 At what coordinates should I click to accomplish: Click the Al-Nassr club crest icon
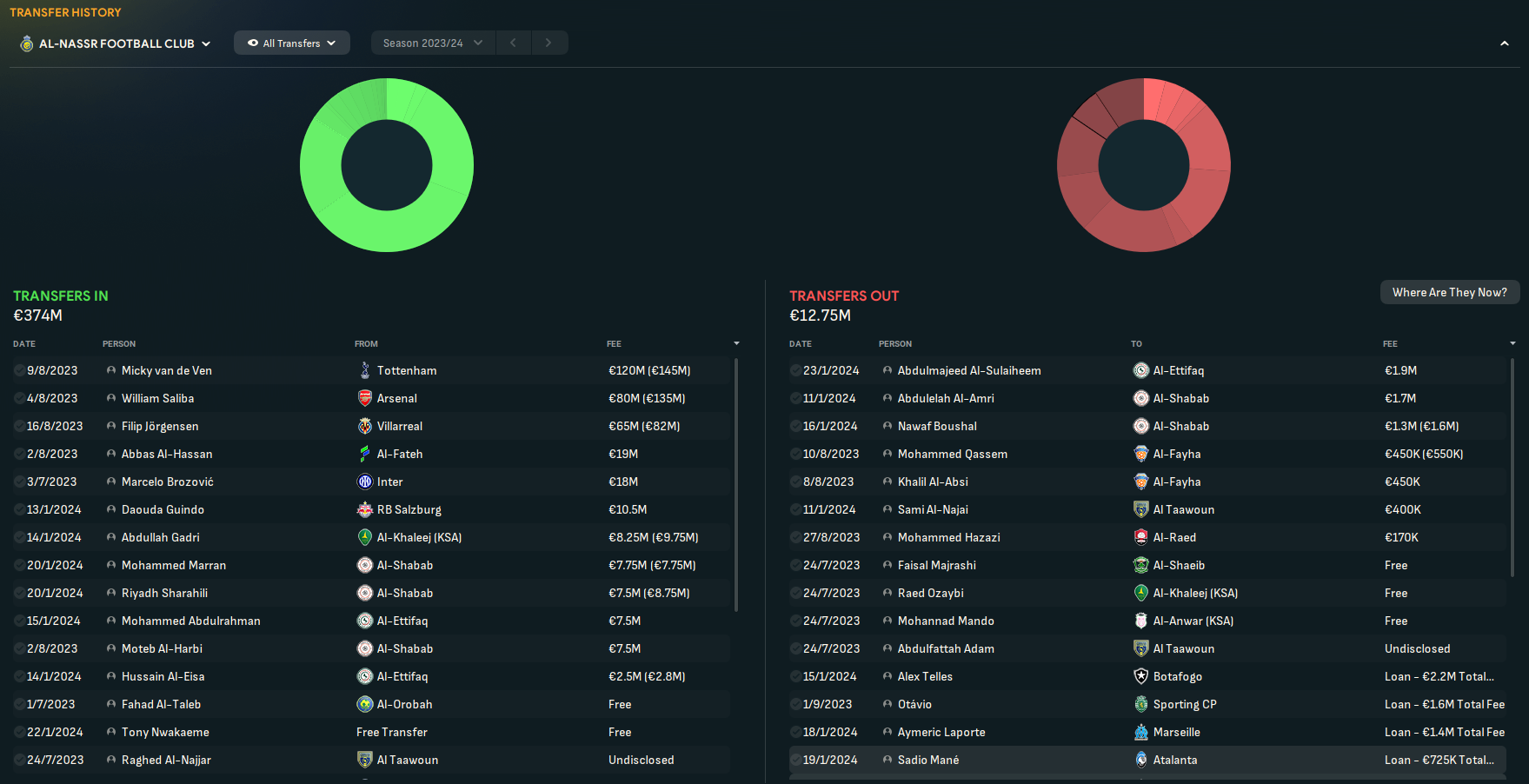[27, 43]
